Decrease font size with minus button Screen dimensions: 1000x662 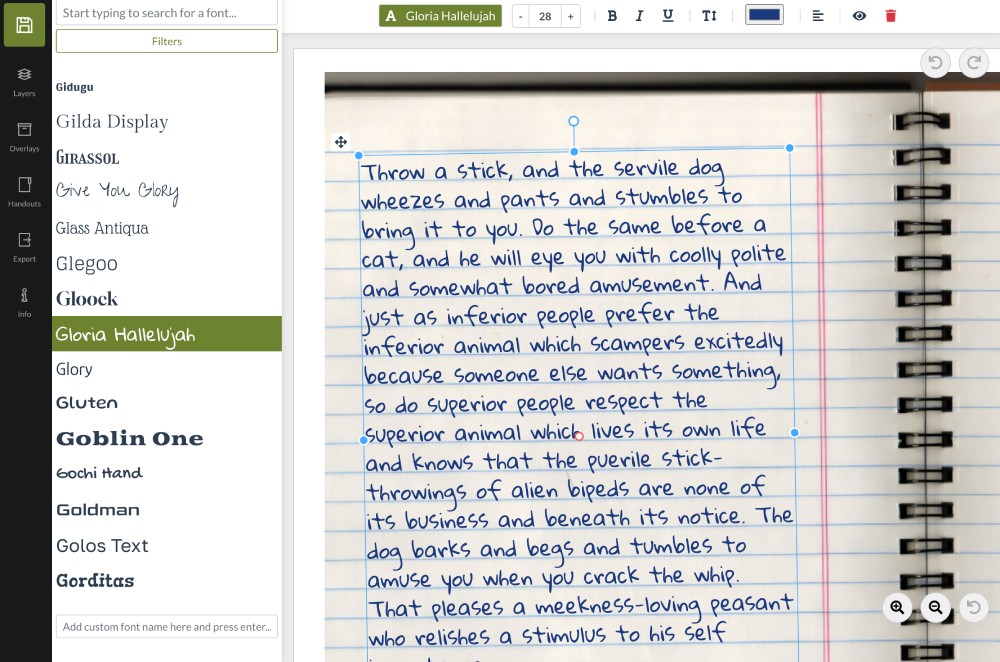tap(520, 16)
